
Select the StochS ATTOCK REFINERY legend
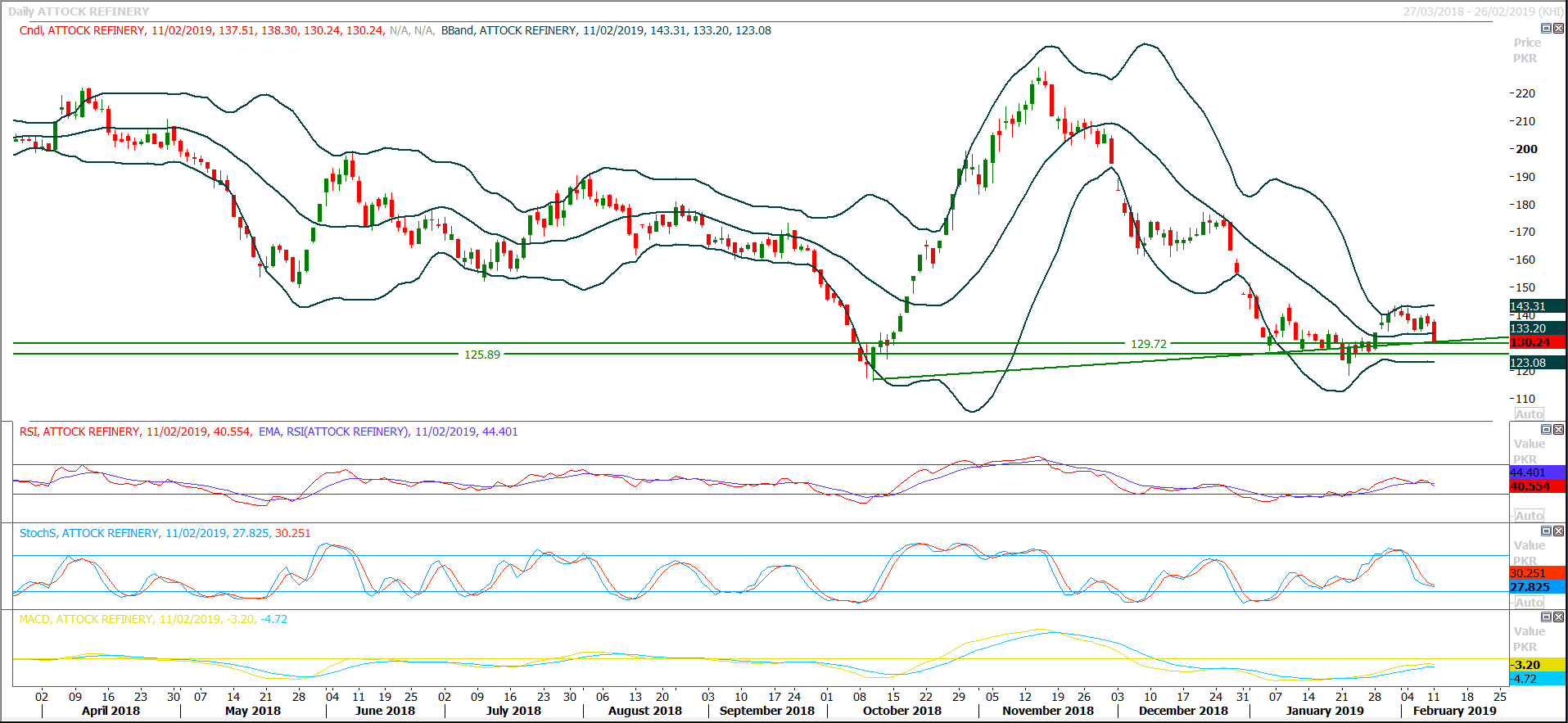pos(165,533)
